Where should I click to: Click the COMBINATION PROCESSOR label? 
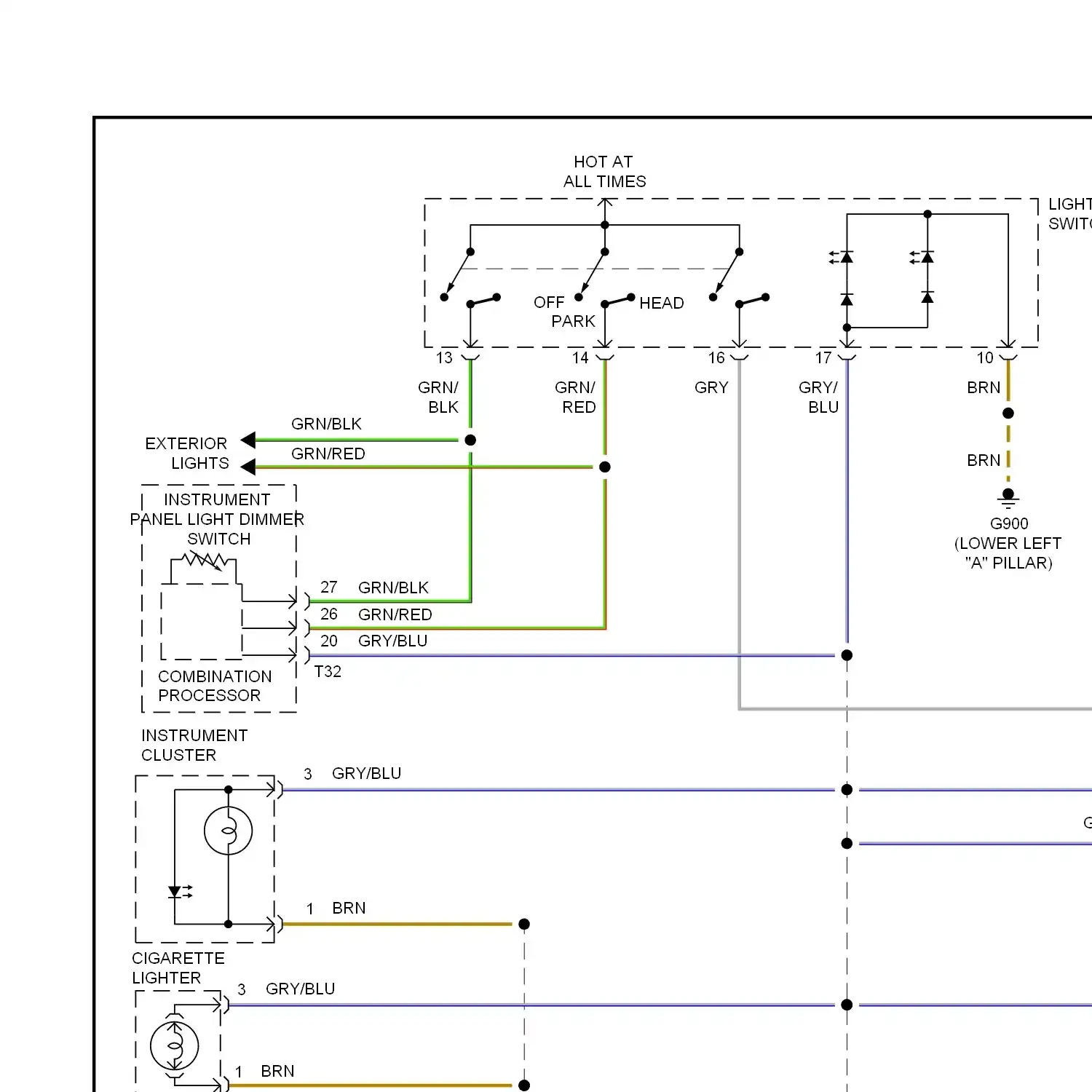[215, 686]
